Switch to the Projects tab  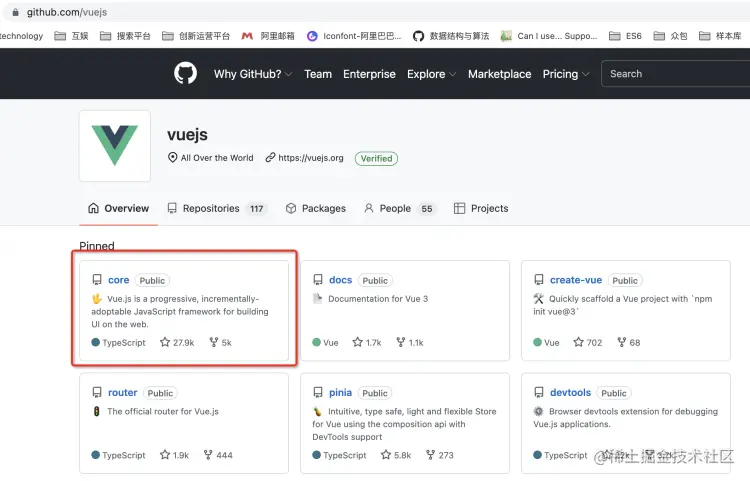click(x=481, y=208)
